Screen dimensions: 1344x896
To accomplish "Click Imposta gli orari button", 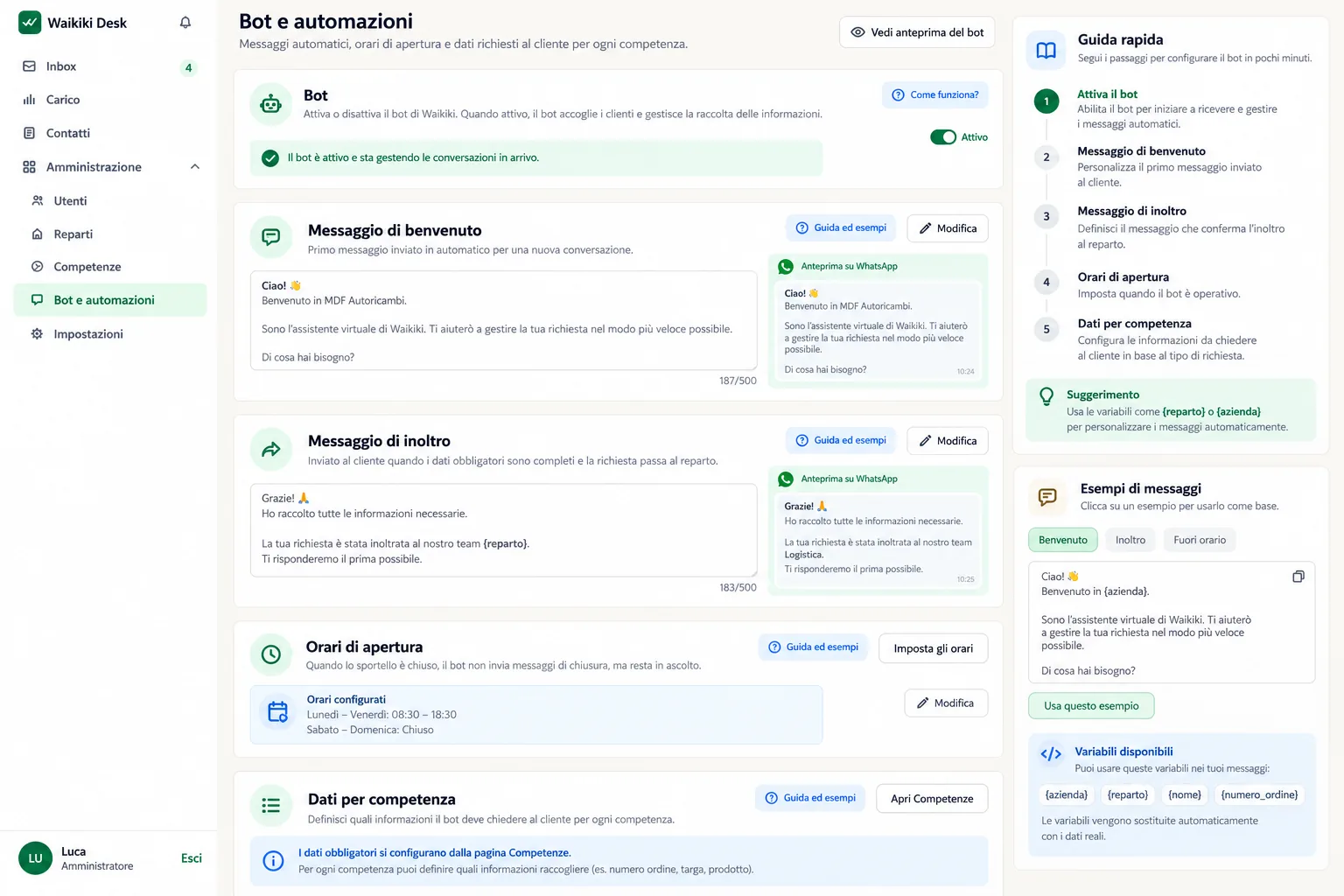I will click(x=934, y=648).
